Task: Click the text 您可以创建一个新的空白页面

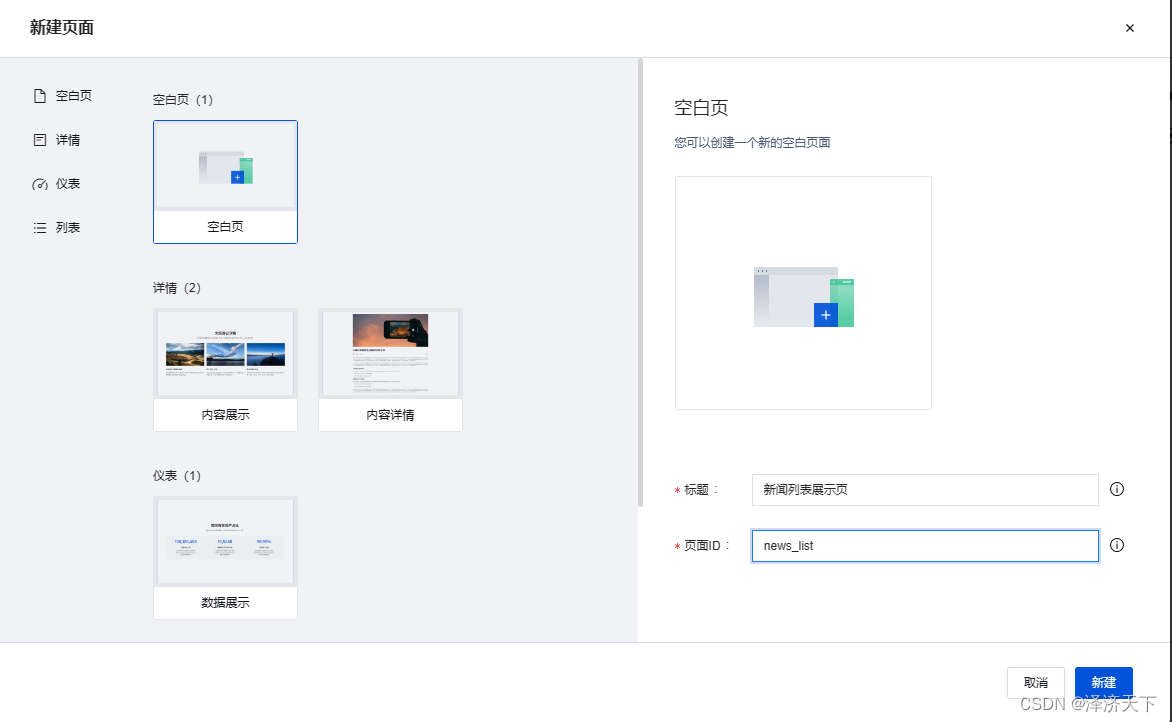Action: [752, 142]
